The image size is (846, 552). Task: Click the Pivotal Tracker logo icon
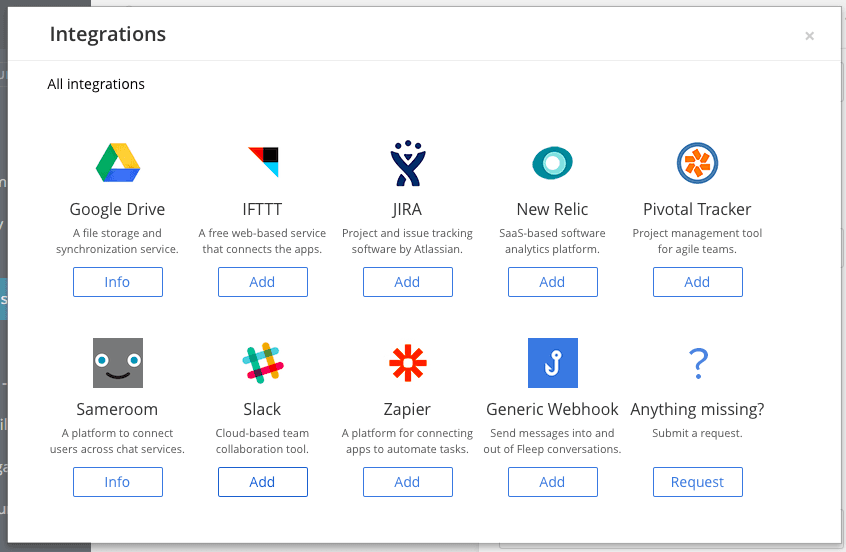tap(698, 163)
